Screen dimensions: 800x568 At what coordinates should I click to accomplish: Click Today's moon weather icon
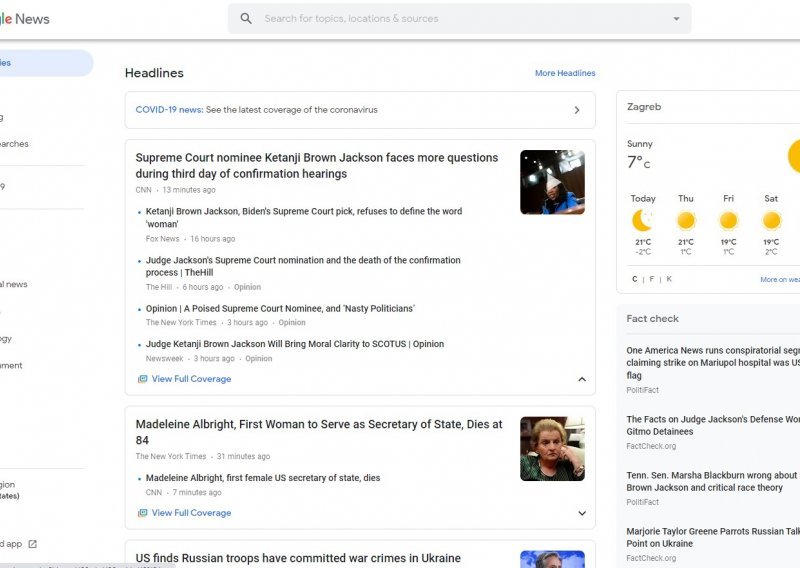642,220
